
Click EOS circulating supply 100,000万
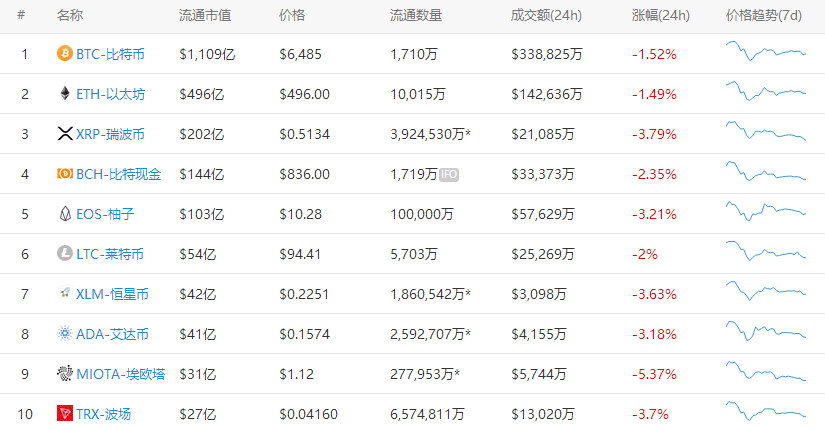[x=422, y=214]
